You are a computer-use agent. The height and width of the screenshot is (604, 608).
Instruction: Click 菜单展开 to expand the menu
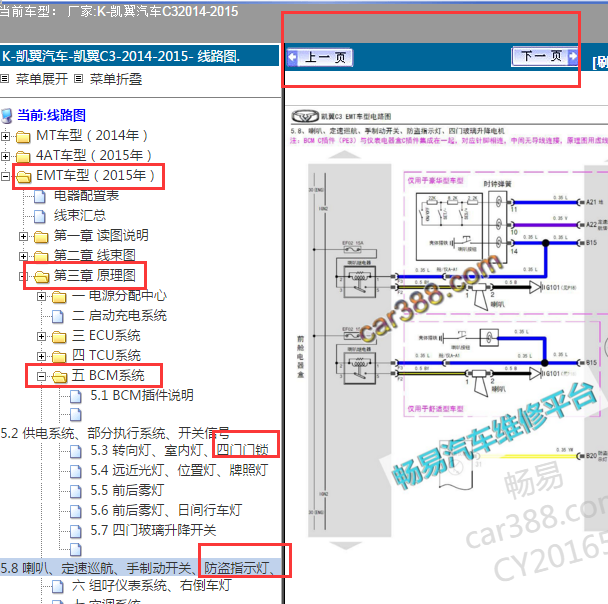click(41, 79)
